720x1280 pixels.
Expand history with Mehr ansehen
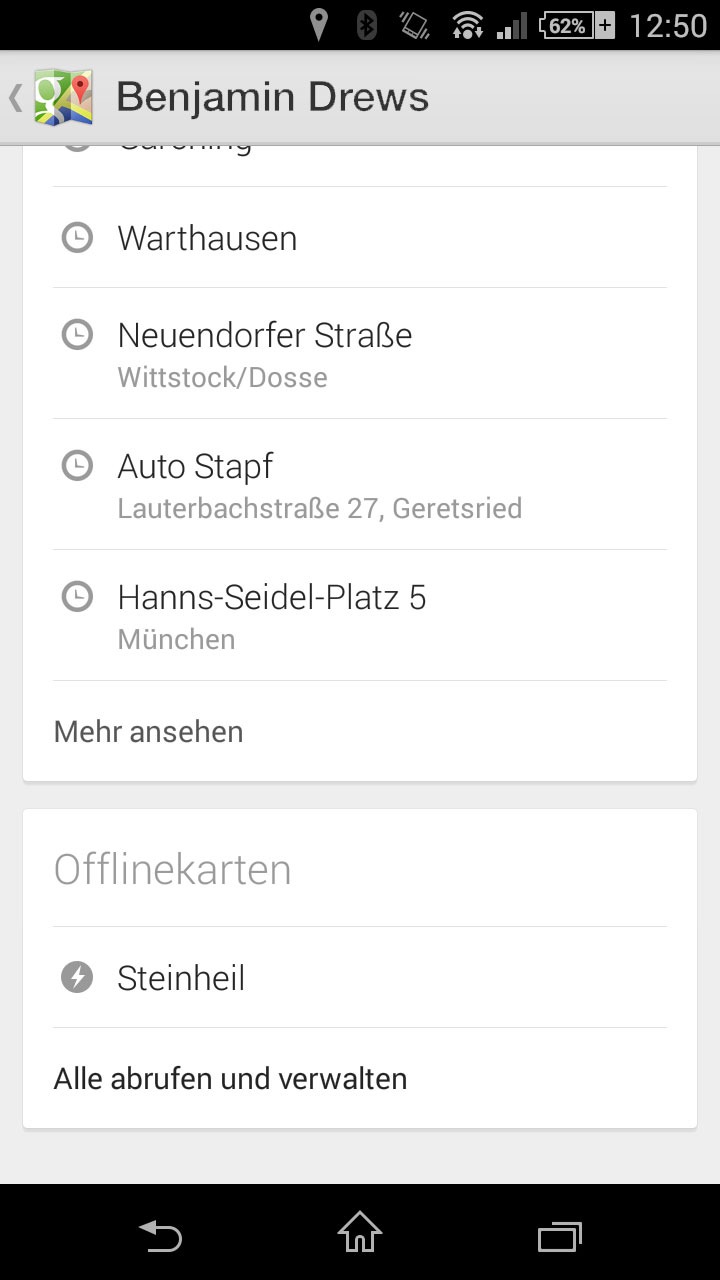coord(149,732)
